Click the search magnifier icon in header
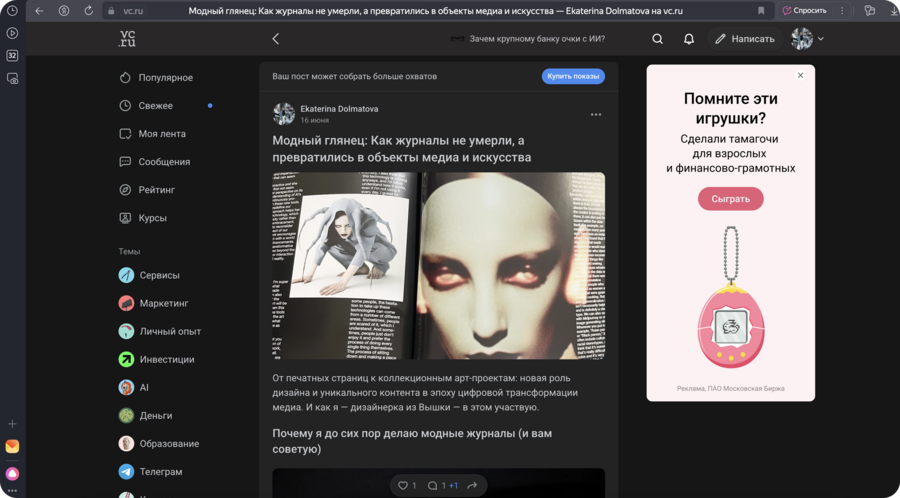This screenshot has width=900, height=498. point(657,39)
